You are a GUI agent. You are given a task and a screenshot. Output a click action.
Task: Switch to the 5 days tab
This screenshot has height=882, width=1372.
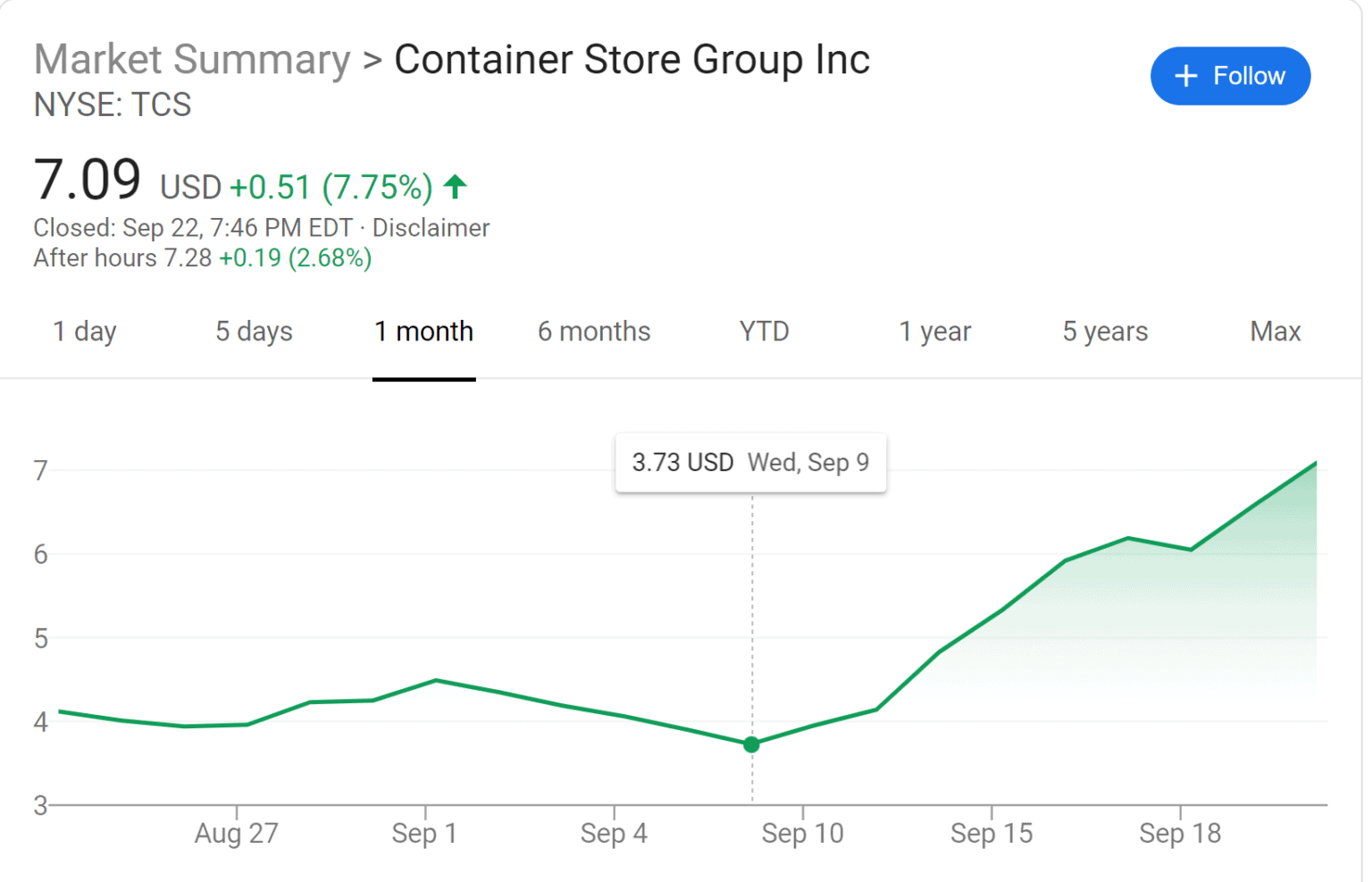254,332
